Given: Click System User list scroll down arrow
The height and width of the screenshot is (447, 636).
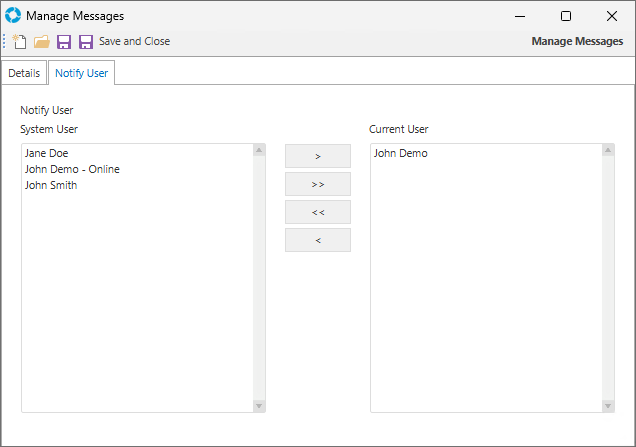Looking at the screenshot, I should tap(259, 405).
